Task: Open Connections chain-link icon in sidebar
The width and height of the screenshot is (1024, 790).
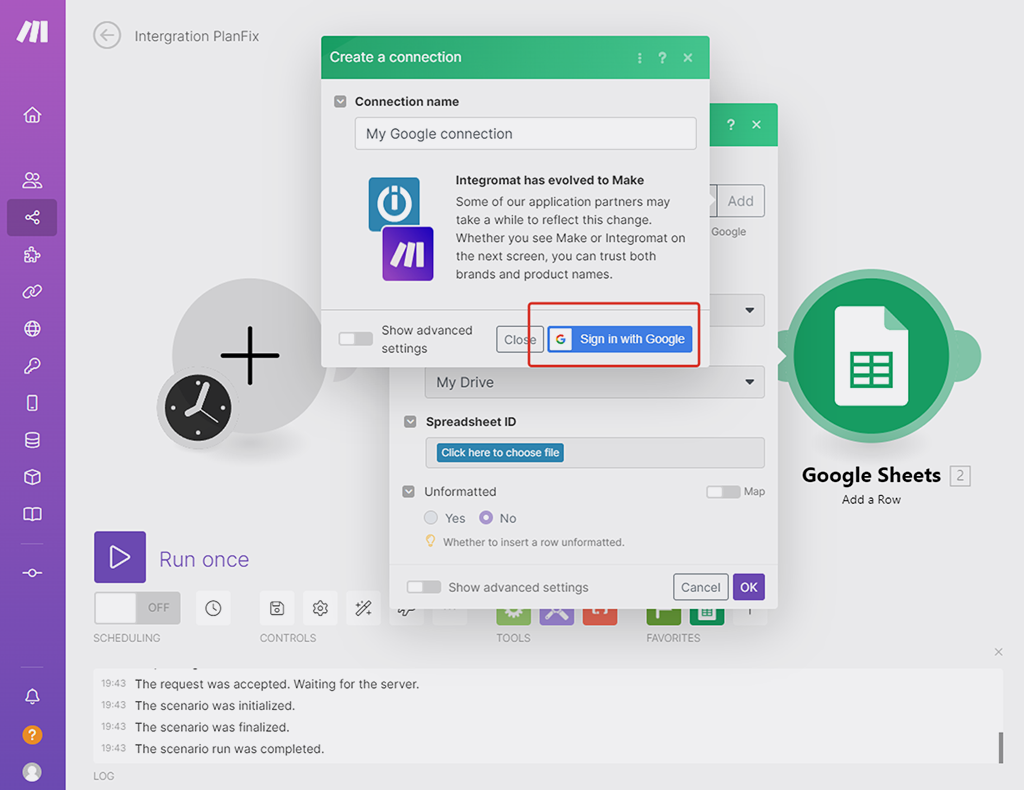Action: 32,292
